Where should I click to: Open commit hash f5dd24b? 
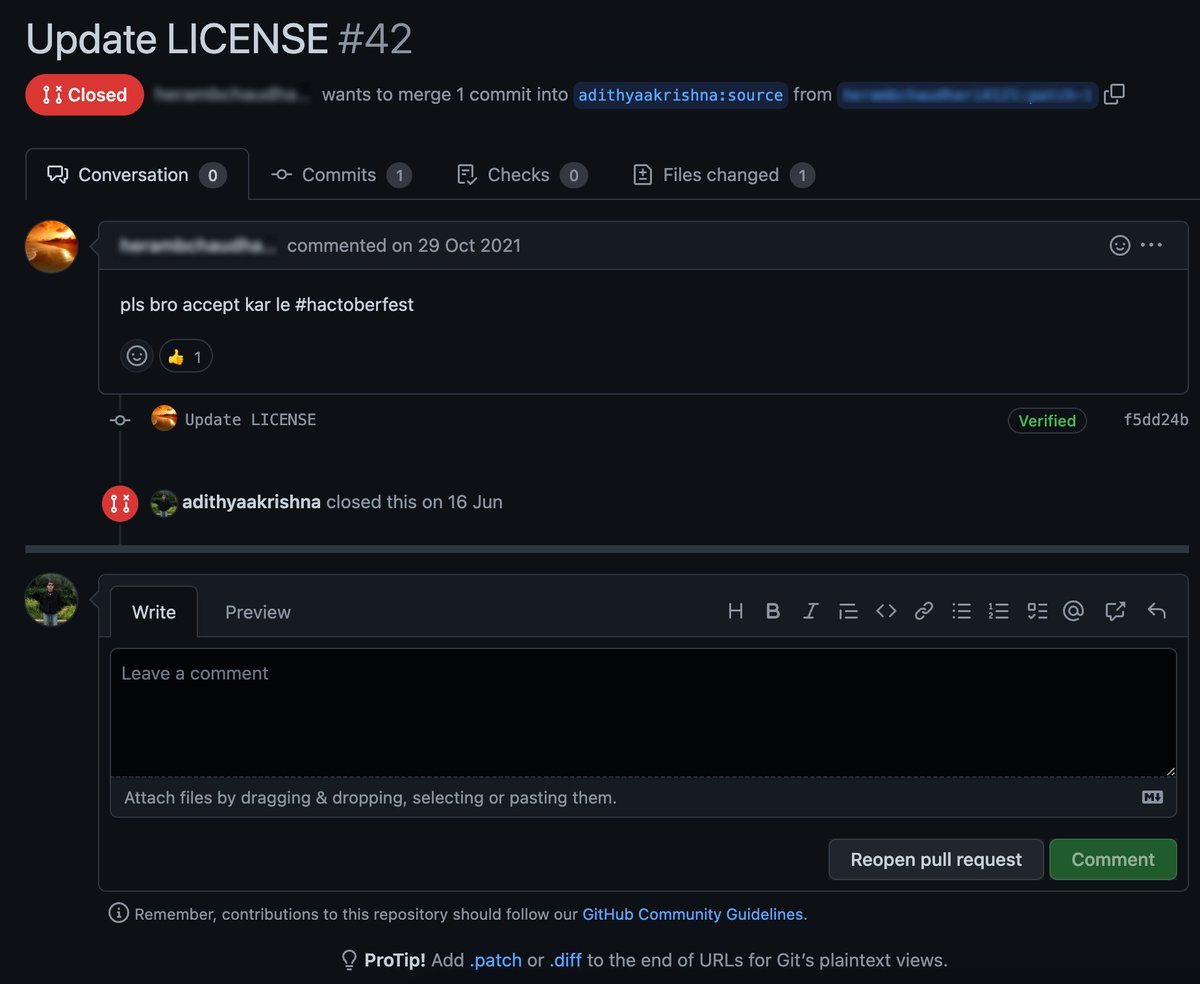pyautogui.click(x=1156, y=420)
